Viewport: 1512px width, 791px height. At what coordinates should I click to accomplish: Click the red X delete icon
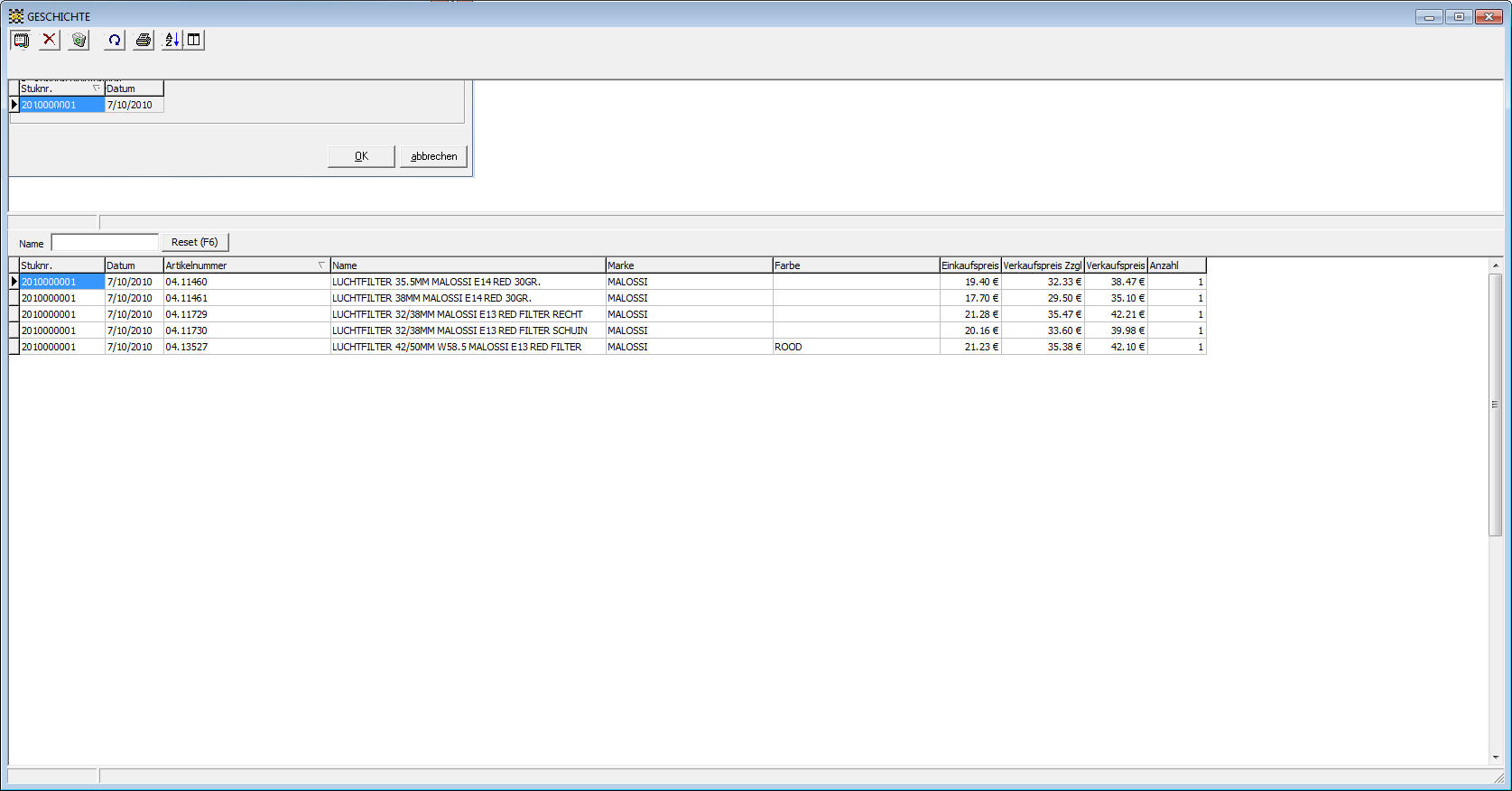[50, 40]
